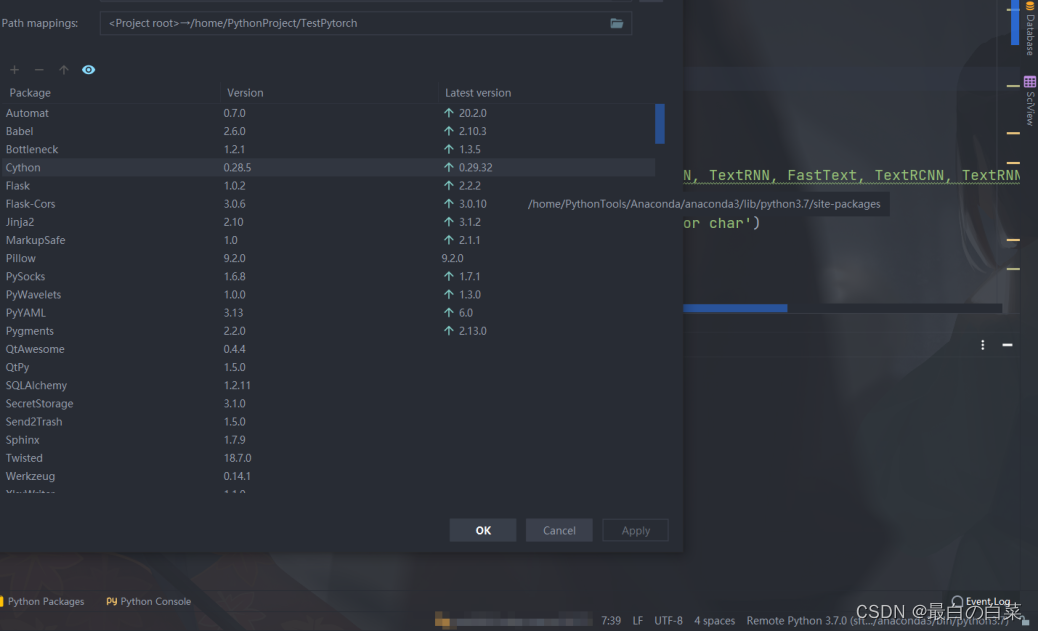Screen dimensions: 1038x631
Task: Click the three-dot options icon in tool window
Action: pyautogui.click(x=982, y=345)
